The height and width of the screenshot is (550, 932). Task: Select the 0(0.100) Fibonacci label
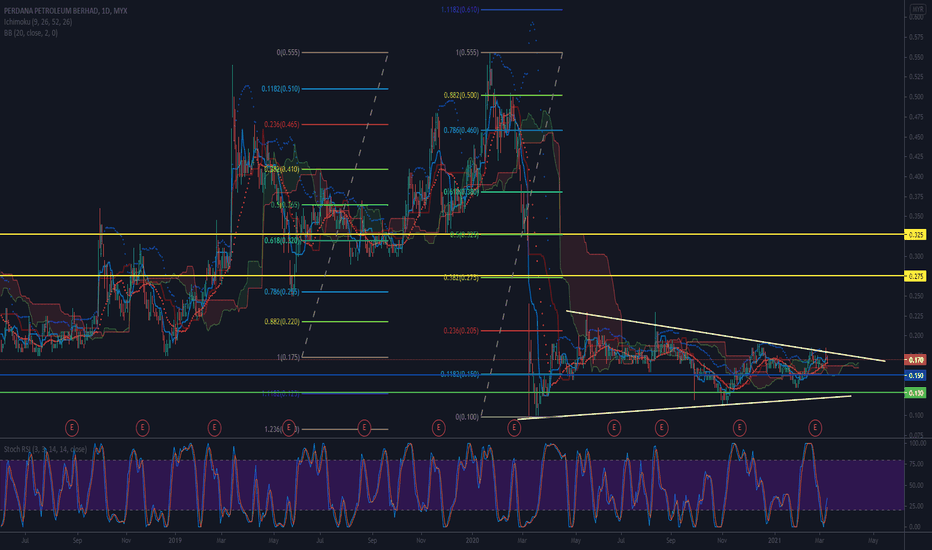pyautogui.click(x=467, y=417)
